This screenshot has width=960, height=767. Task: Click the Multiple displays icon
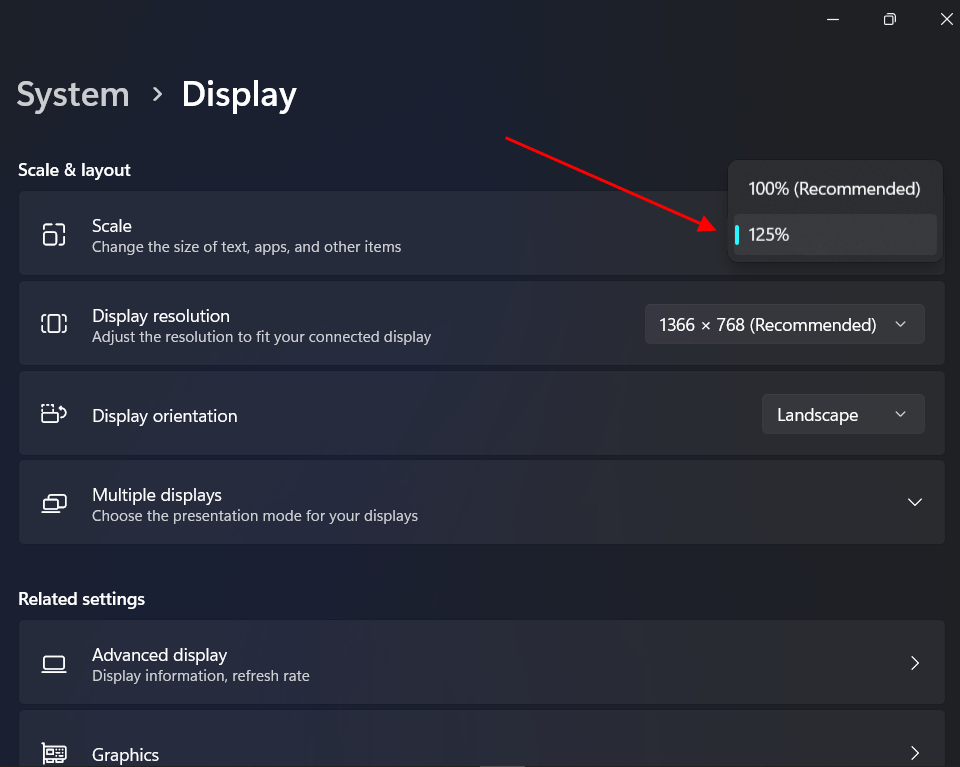tap(53, 502)
